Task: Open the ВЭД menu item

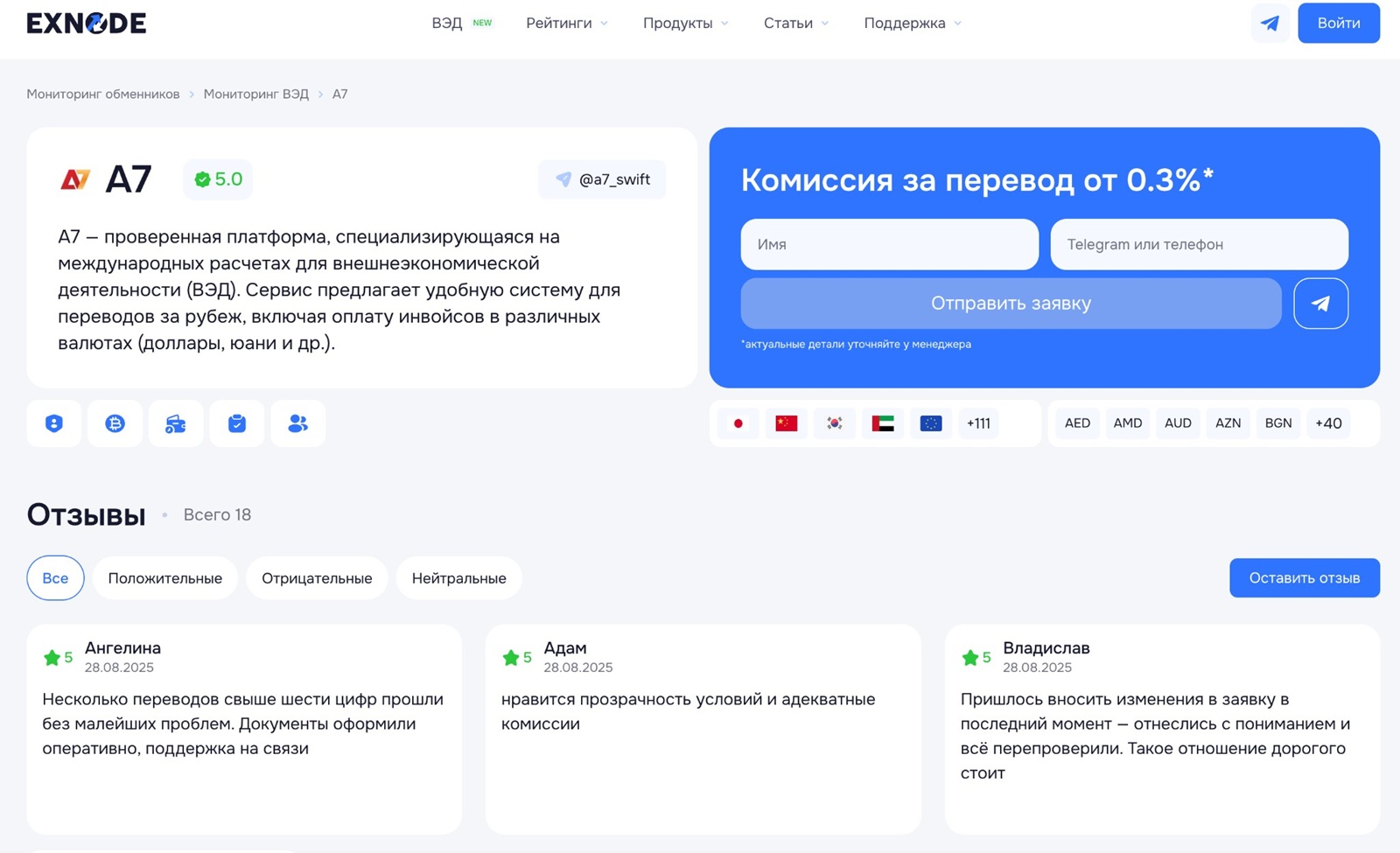Action: pos(462,23)
